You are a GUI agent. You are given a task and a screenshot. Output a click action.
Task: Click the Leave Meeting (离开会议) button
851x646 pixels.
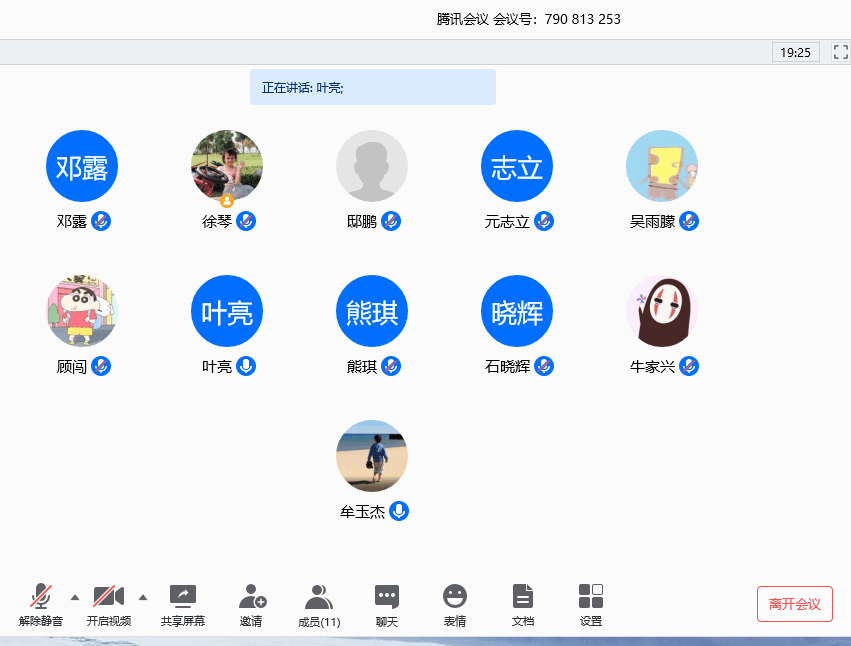[794, 604]
